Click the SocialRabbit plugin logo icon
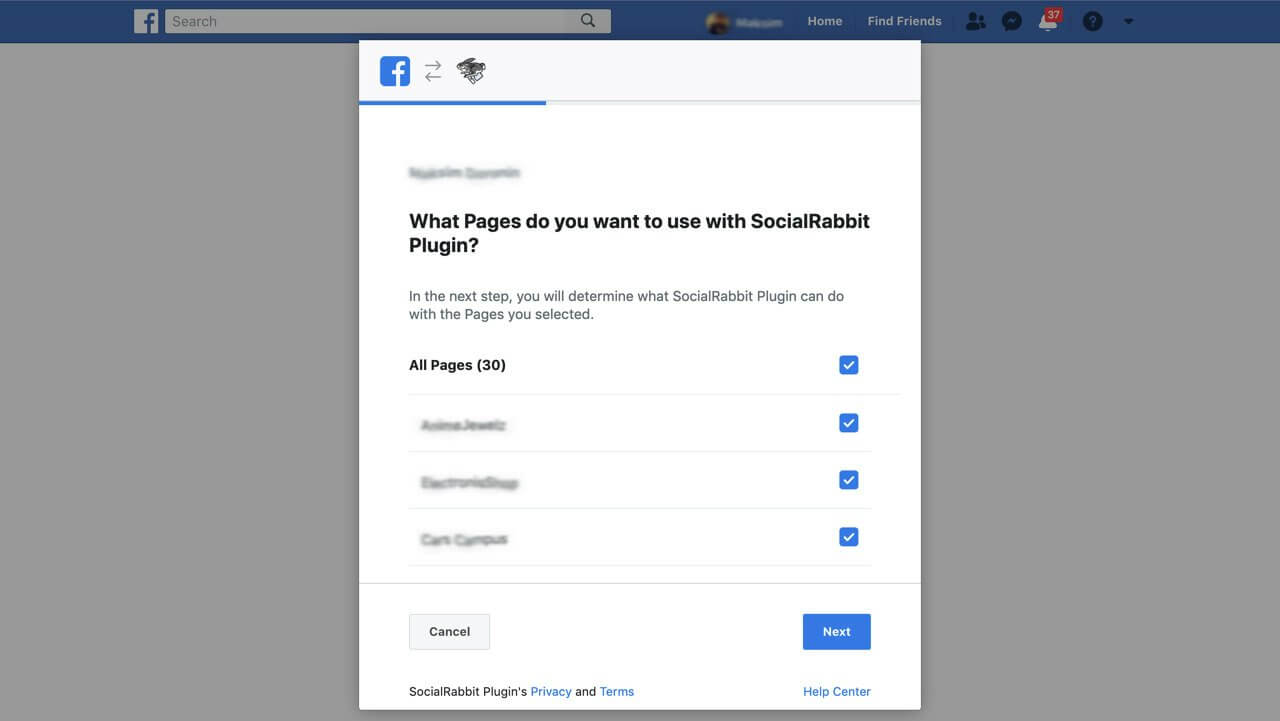Viewport: 1280px width, 721px height. [471, 70]
